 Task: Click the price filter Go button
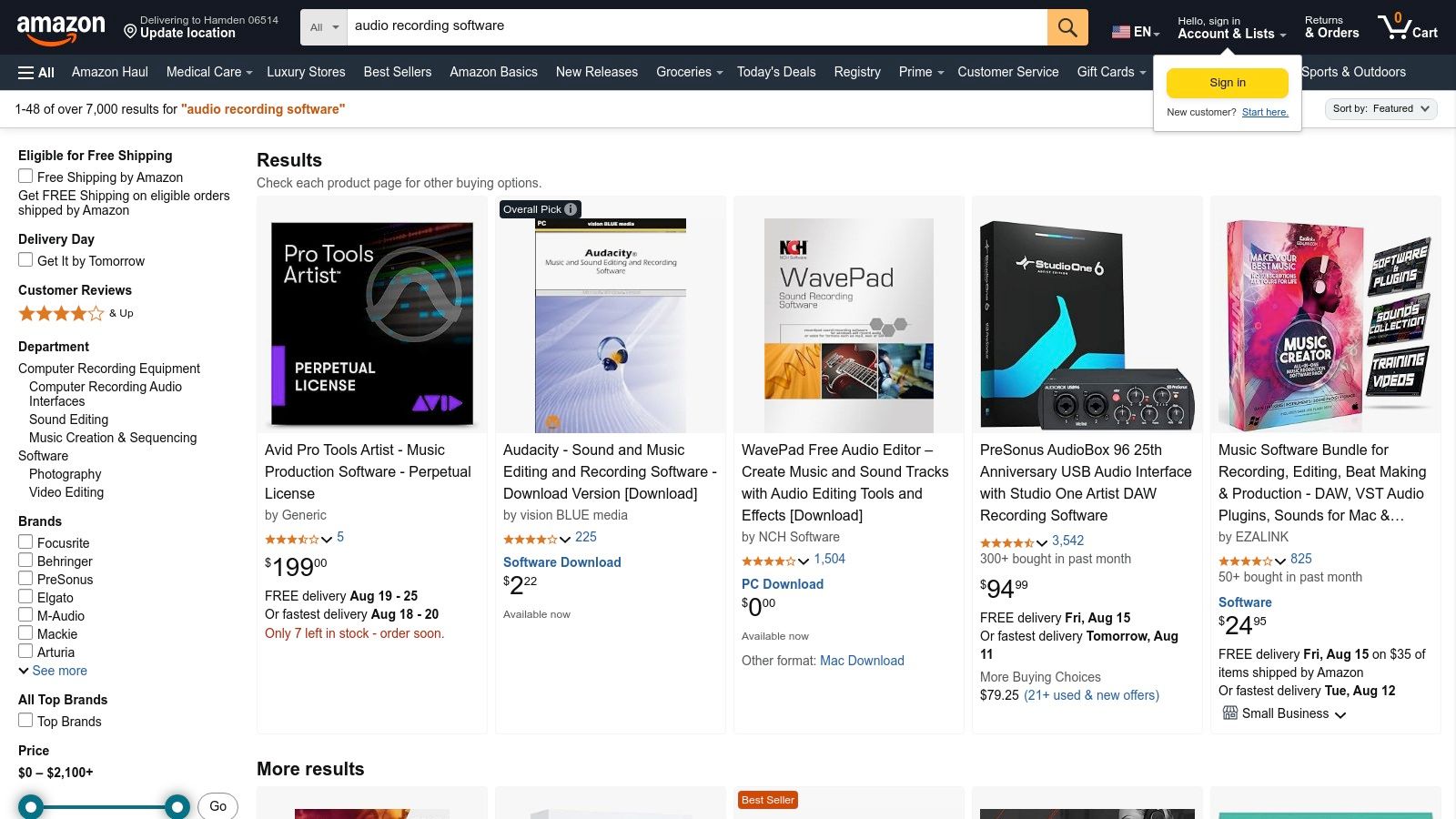pos(218,806)
